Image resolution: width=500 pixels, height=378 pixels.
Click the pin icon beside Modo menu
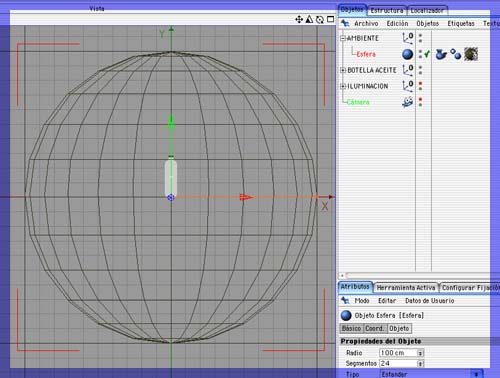point(345,301)
